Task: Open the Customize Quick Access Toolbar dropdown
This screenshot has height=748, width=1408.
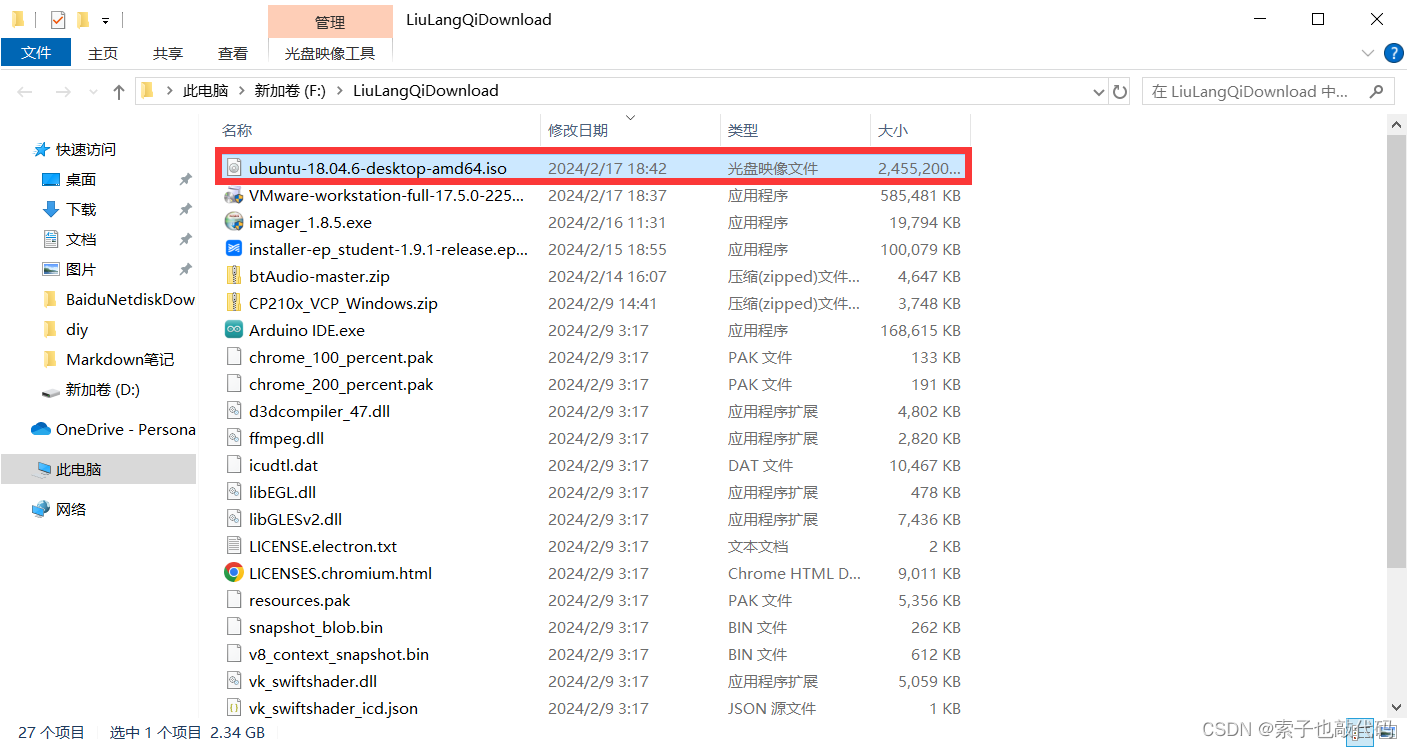Action: click(x=105, y=20)
